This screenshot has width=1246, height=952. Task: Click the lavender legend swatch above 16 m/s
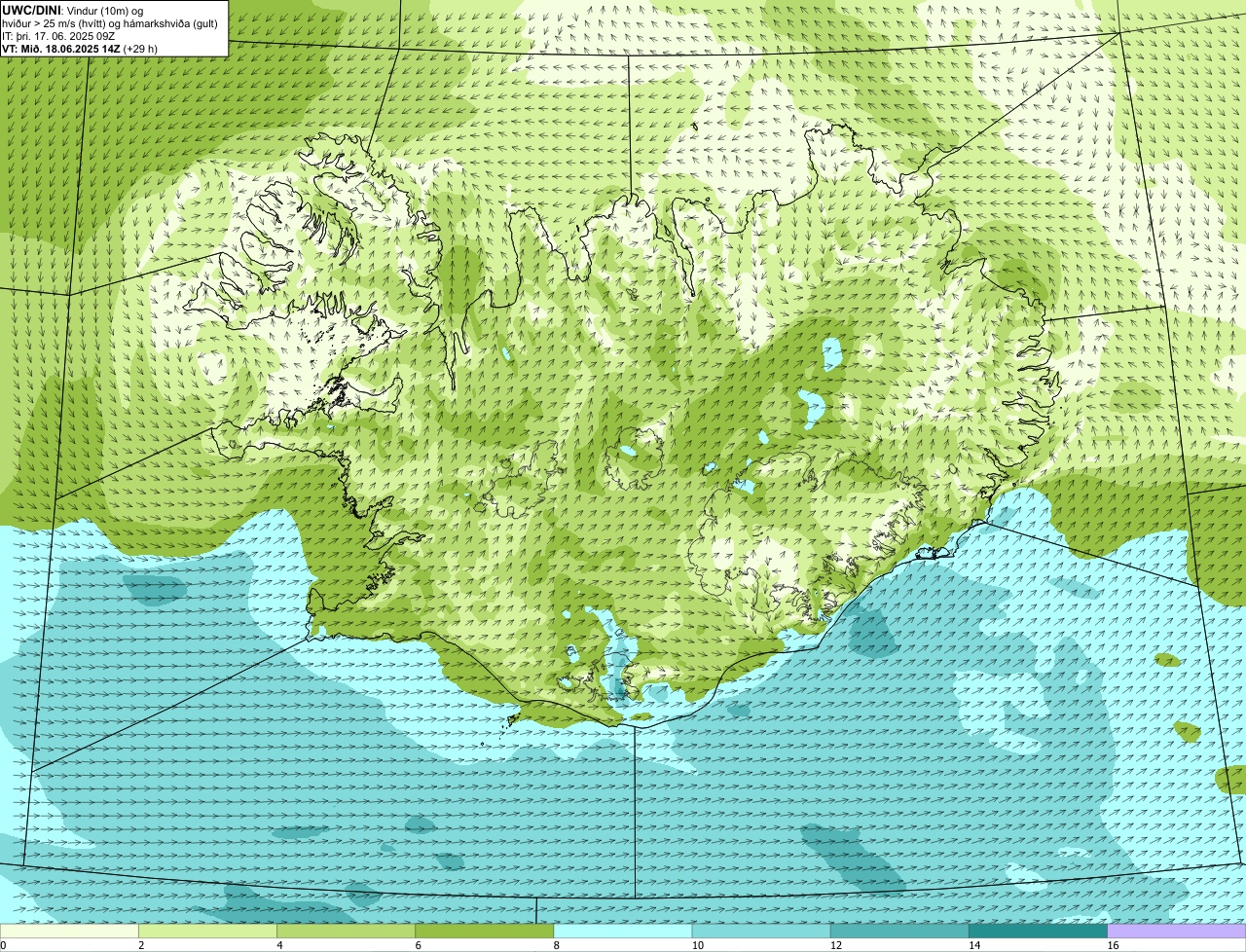tap(1177, 931)
